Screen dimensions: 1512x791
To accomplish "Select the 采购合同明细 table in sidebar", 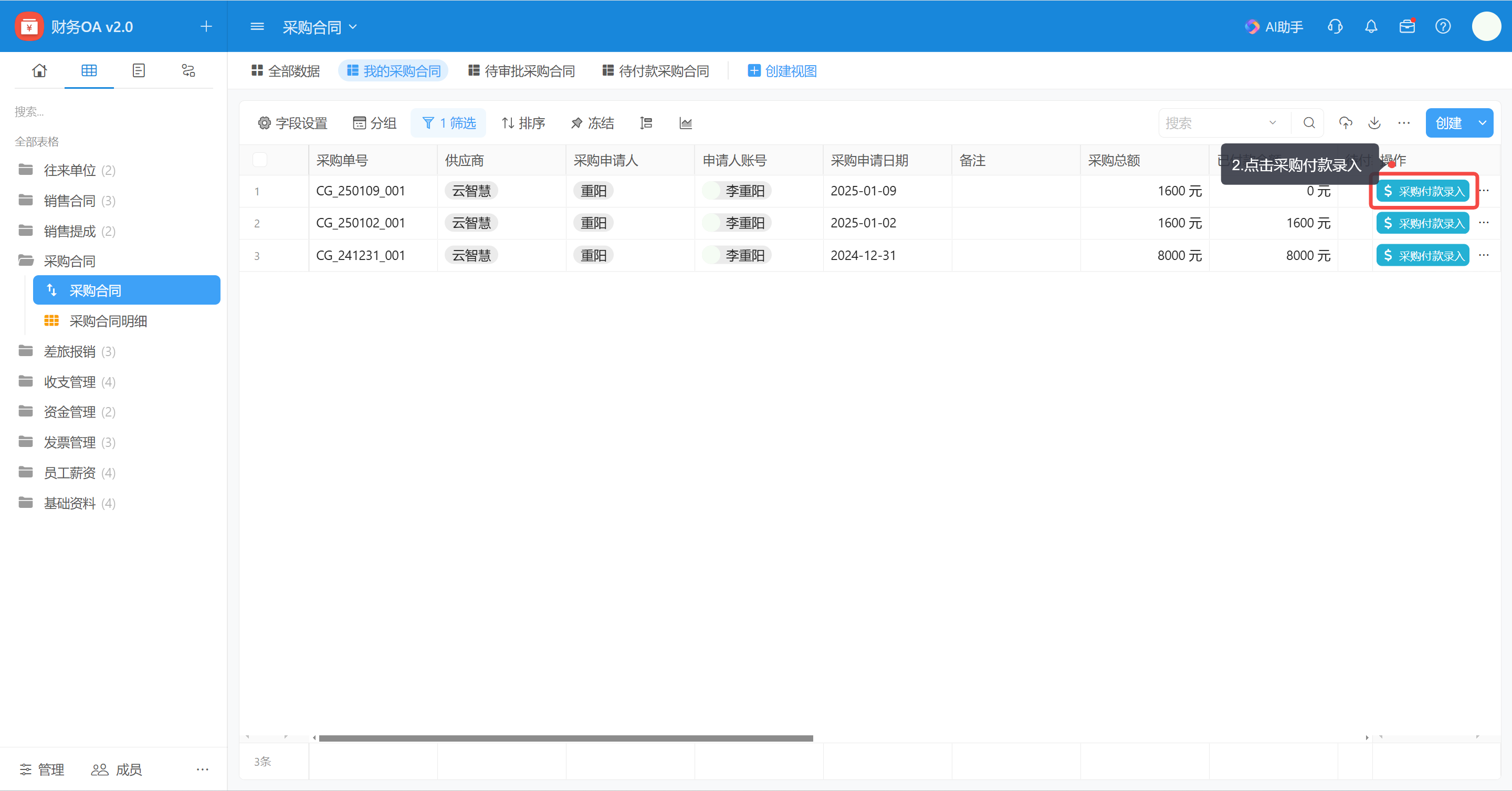I will click(x=127, y=320).
